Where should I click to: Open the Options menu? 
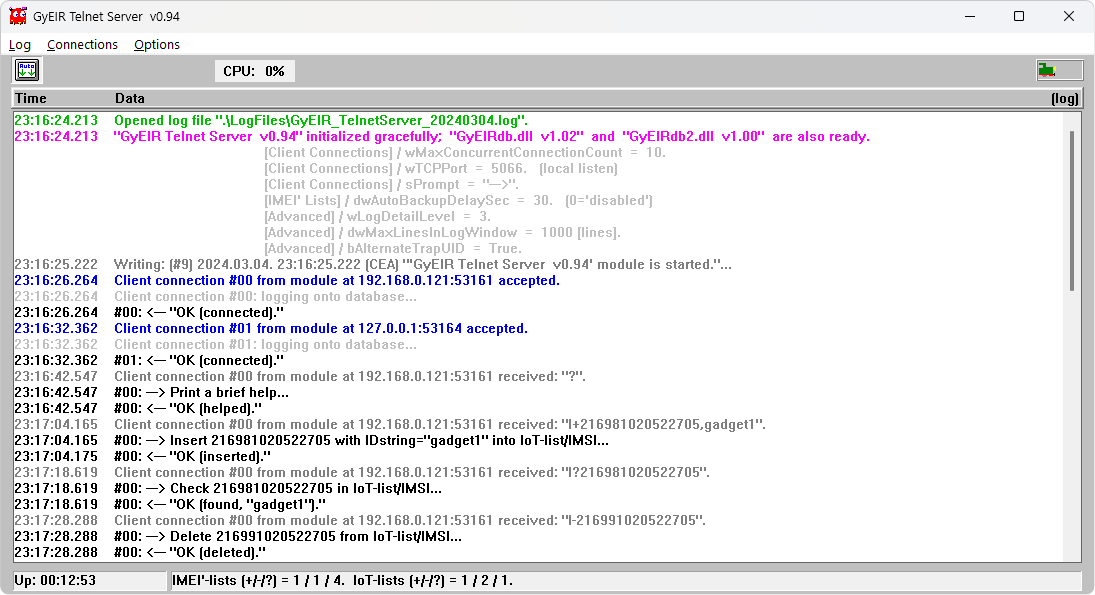click(x=156, y=45)
